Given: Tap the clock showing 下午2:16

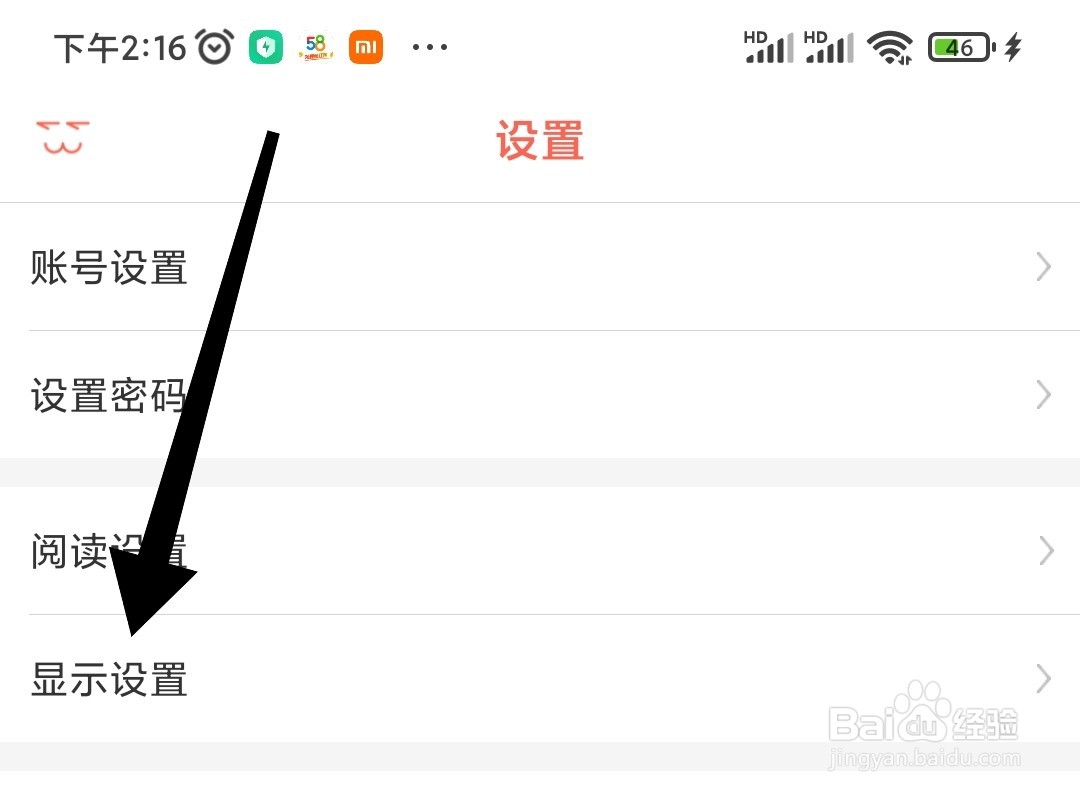Looking at the screenshot, I should pyautogui.click(x=120, y=48).
